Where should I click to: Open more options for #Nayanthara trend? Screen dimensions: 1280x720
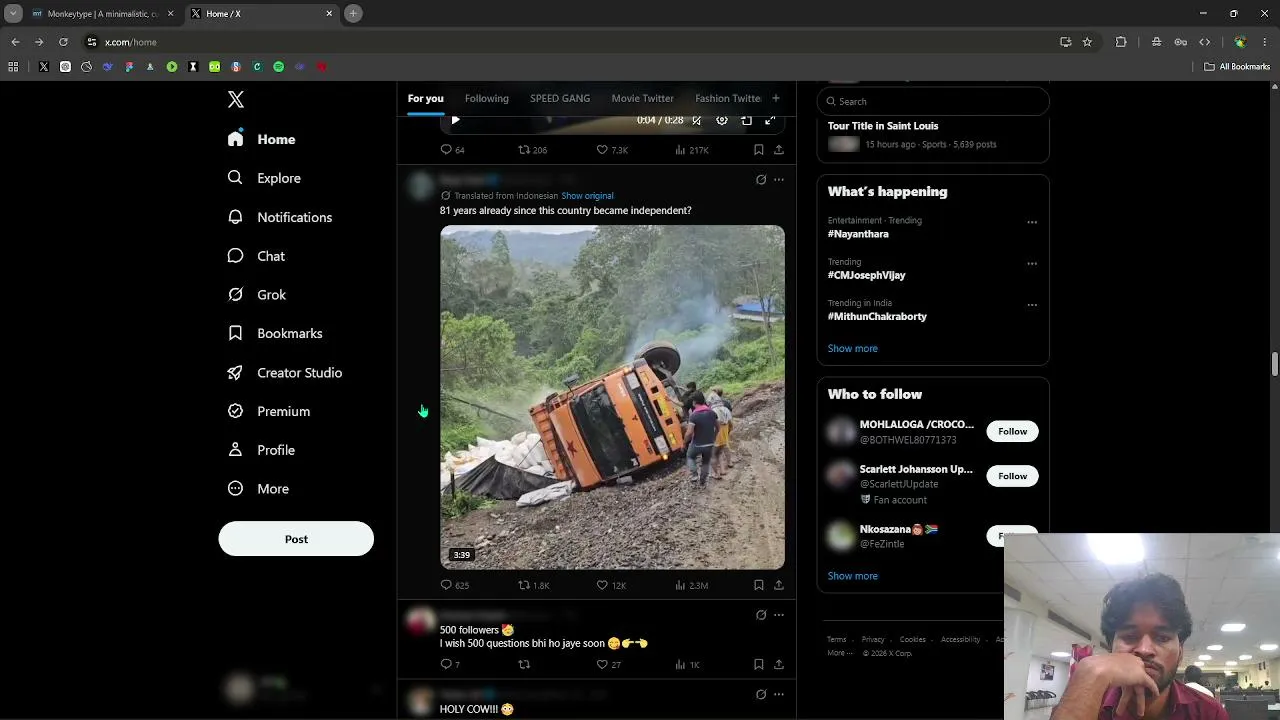[1032, 222]
